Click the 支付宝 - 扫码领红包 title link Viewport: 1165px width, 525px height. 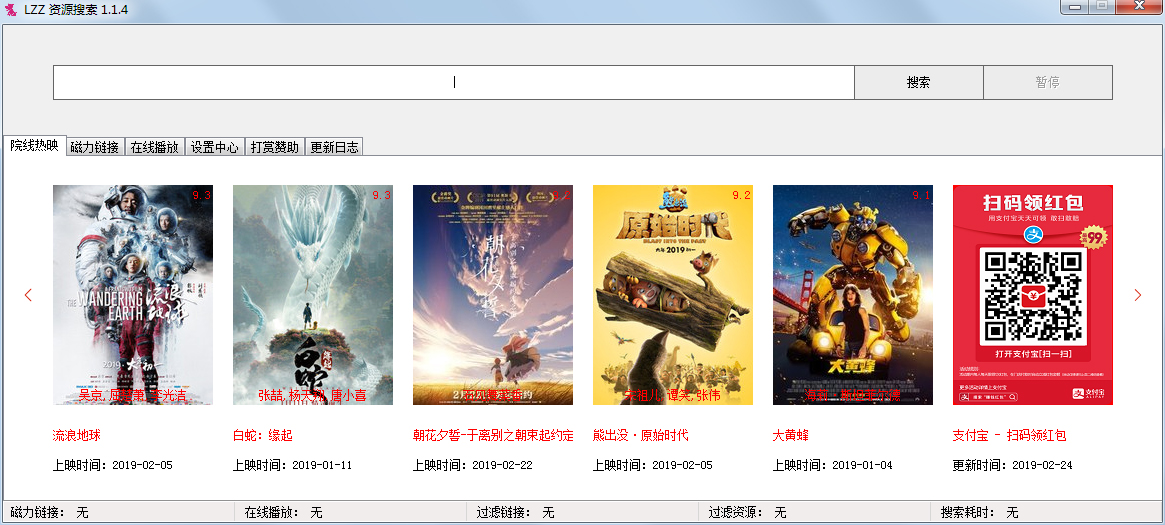coord(1010,436)
